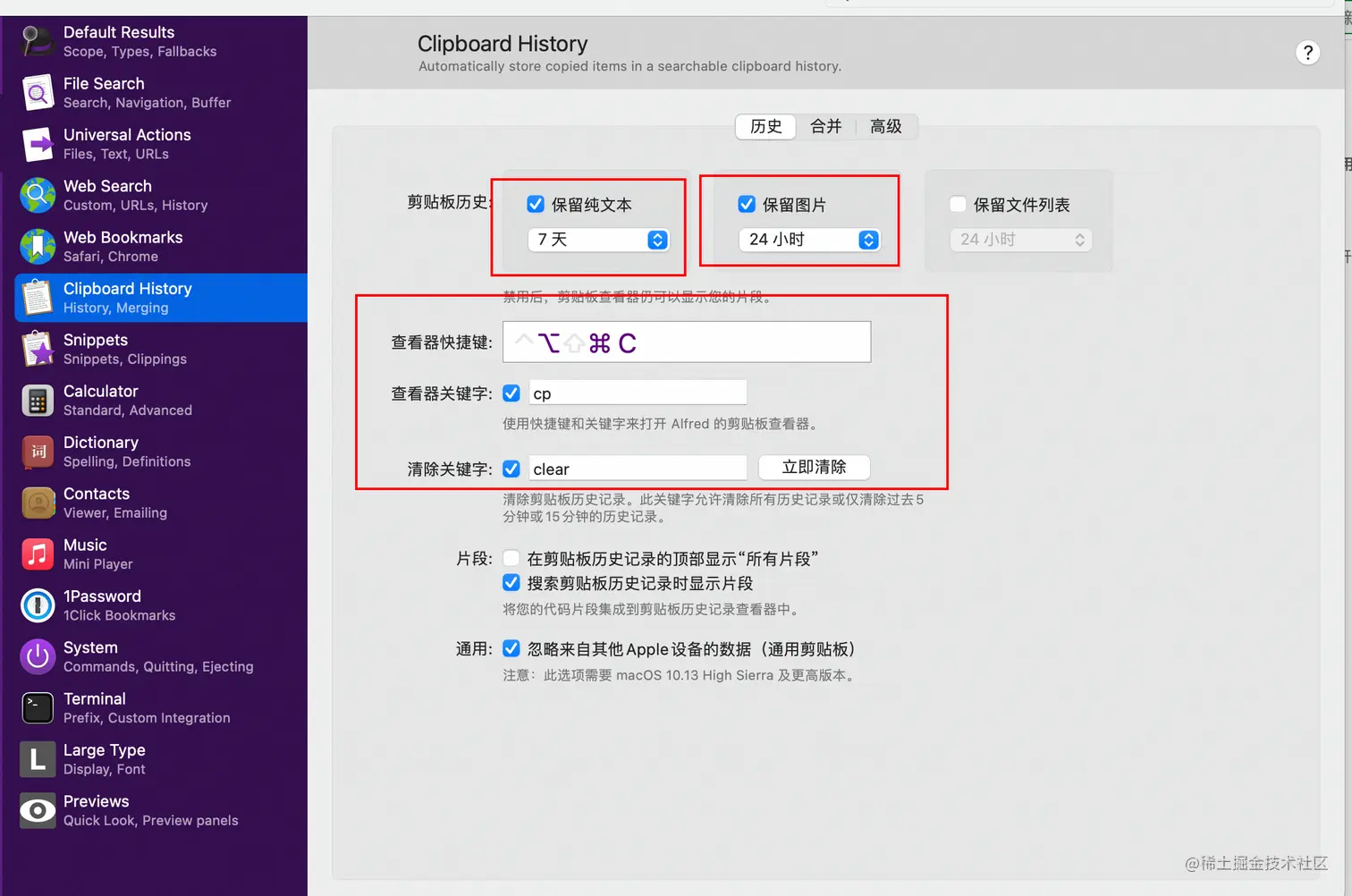Select Universal Actions sidebar label
Viewport: 1352px width, 896px height.
[x=127, y=134]
